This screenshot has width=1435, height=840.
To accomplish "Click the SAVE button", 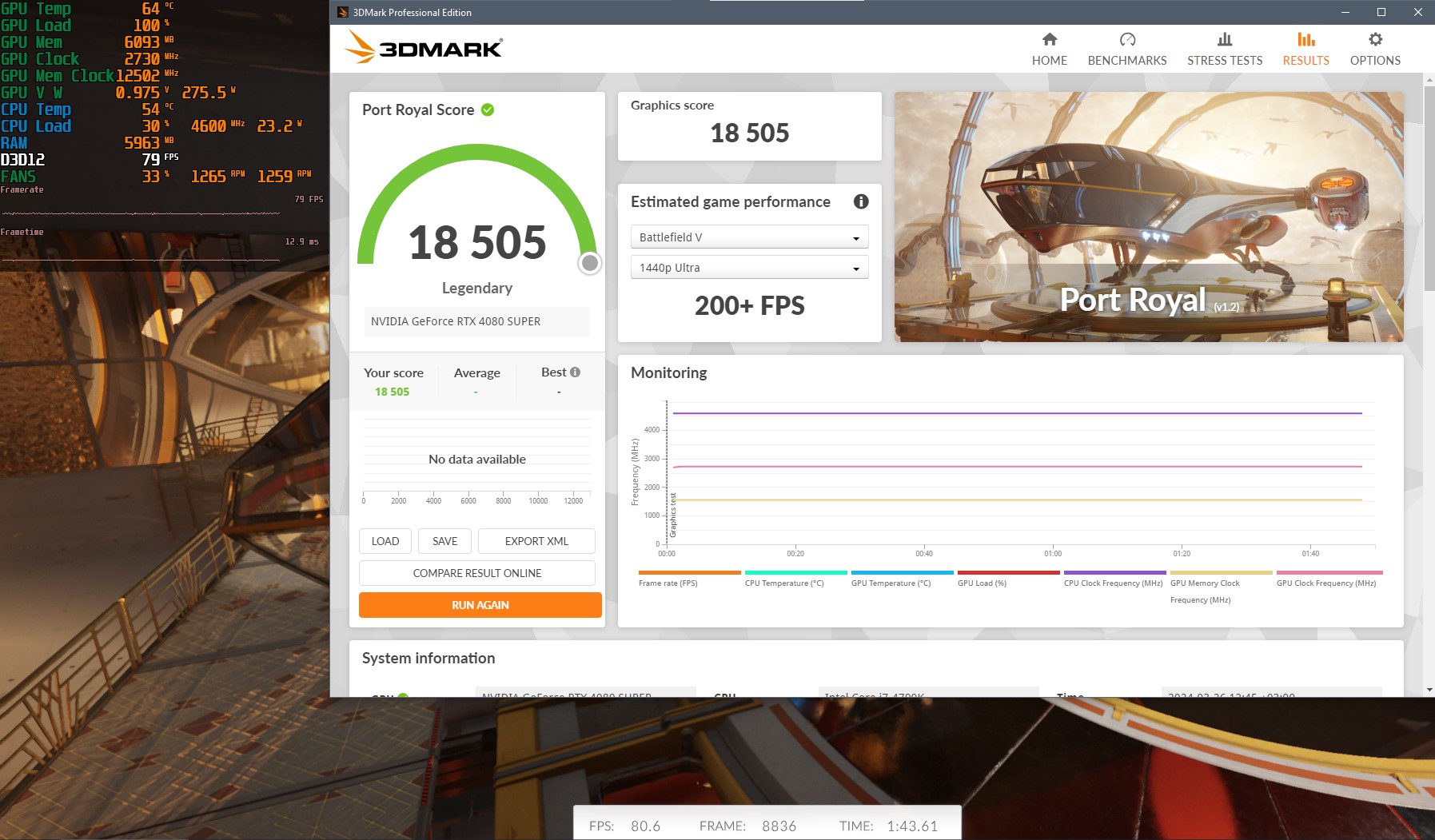I will point(445,541).
